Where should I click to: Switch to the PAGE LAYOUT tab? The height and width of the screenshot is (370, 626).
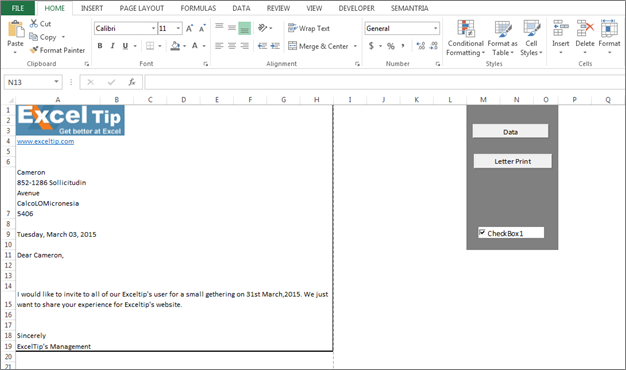[142, 8]
